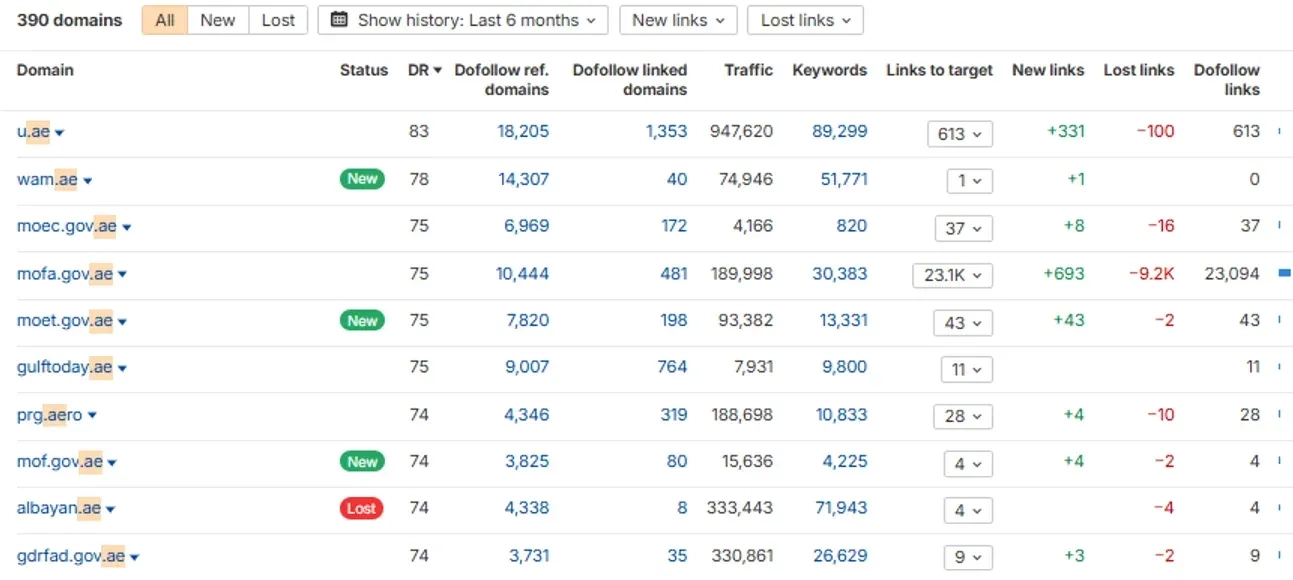Click New status badge for wam.ae

pyautogui.click(x=362, y=179)
